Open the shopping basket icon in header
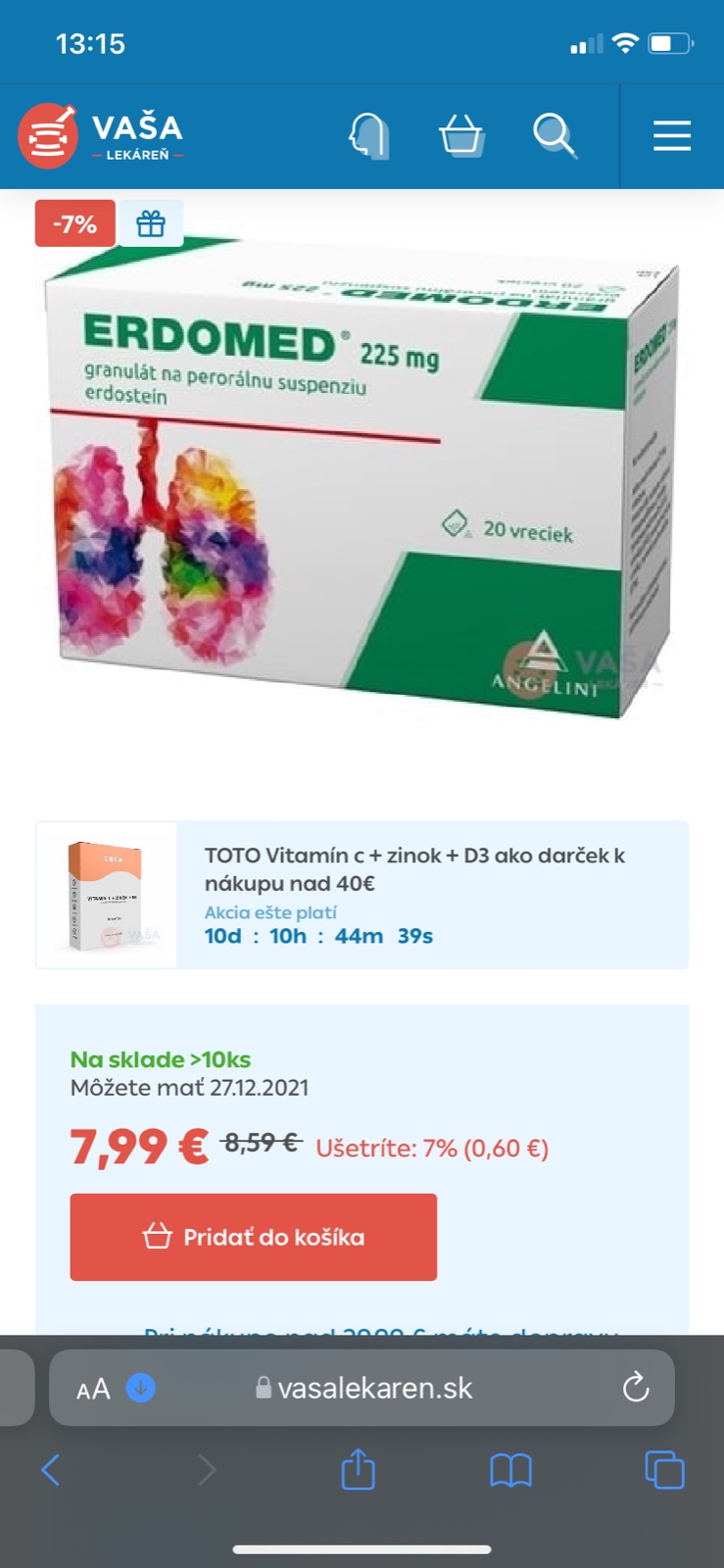Image resolution: width=724 pixels, height=1568 pixels. click(461, 135)
